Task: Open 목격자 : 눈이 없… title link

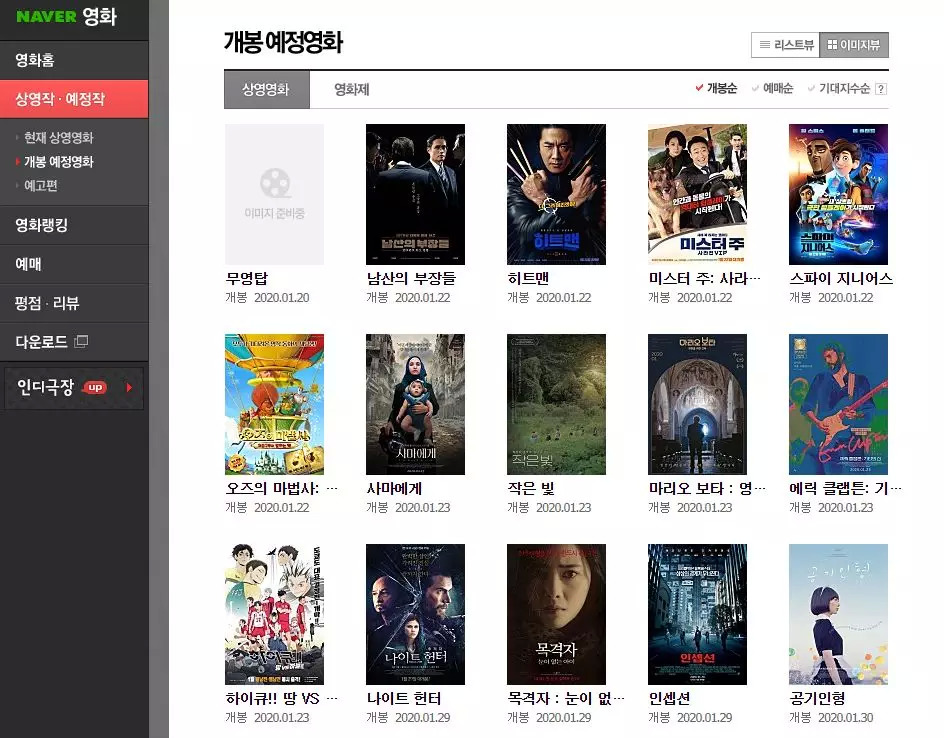Action: tap(565, 699)
